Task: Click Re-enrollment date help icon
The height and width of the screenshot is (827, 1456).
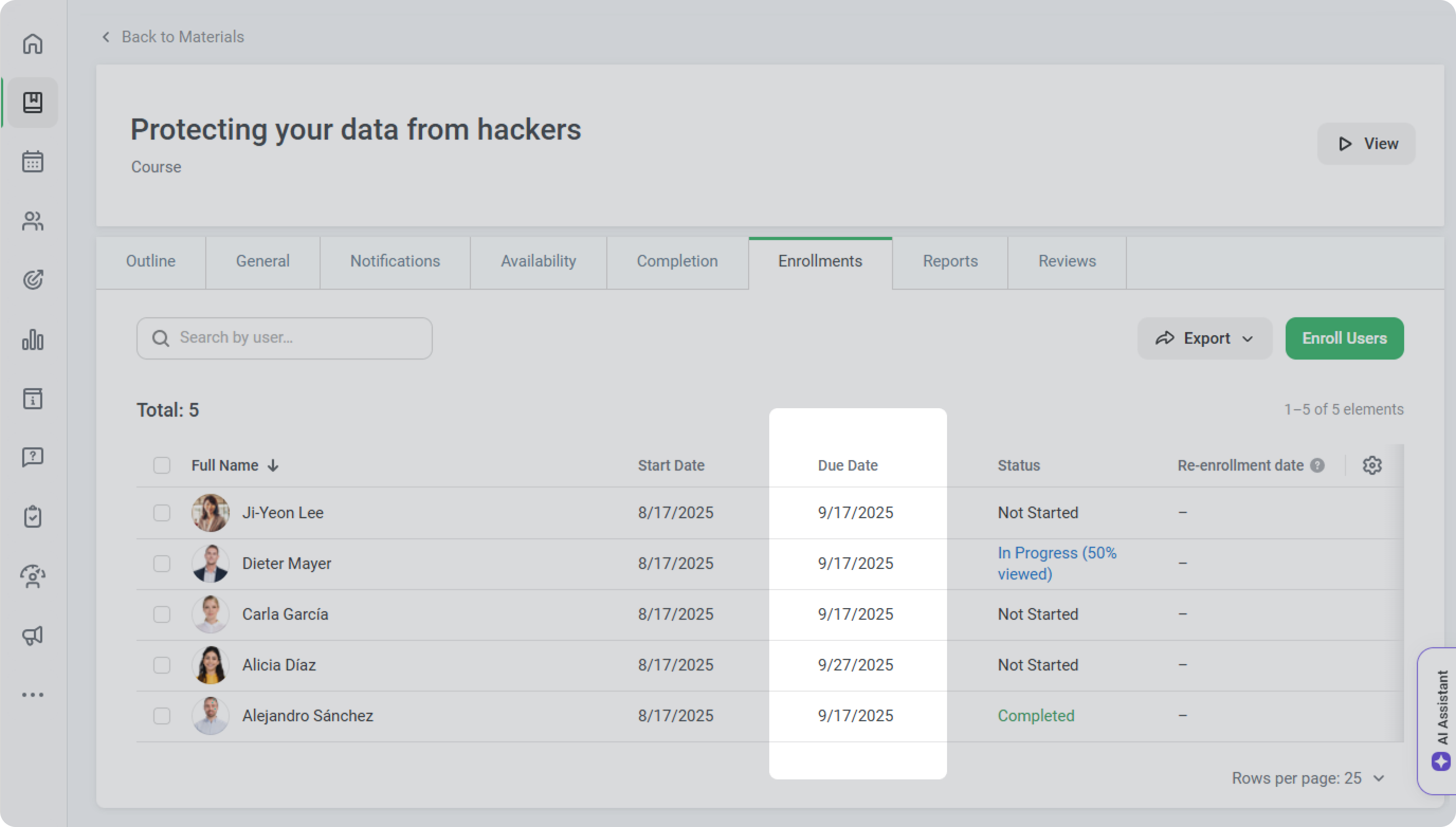Action: pos(1317,466)
